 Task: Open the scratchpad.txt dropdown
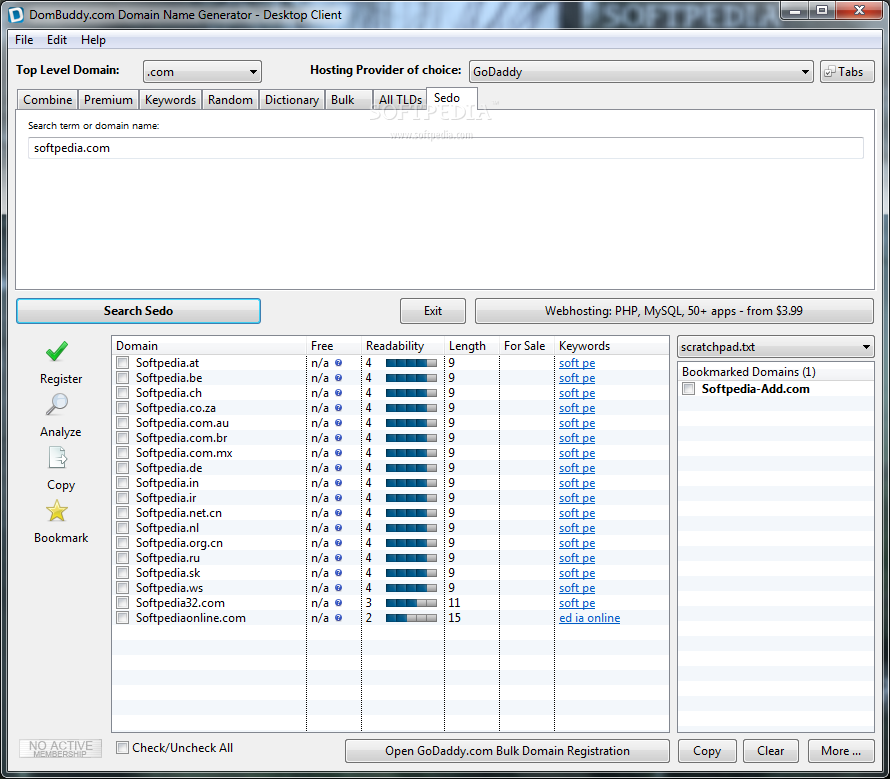tap(775, 347)
